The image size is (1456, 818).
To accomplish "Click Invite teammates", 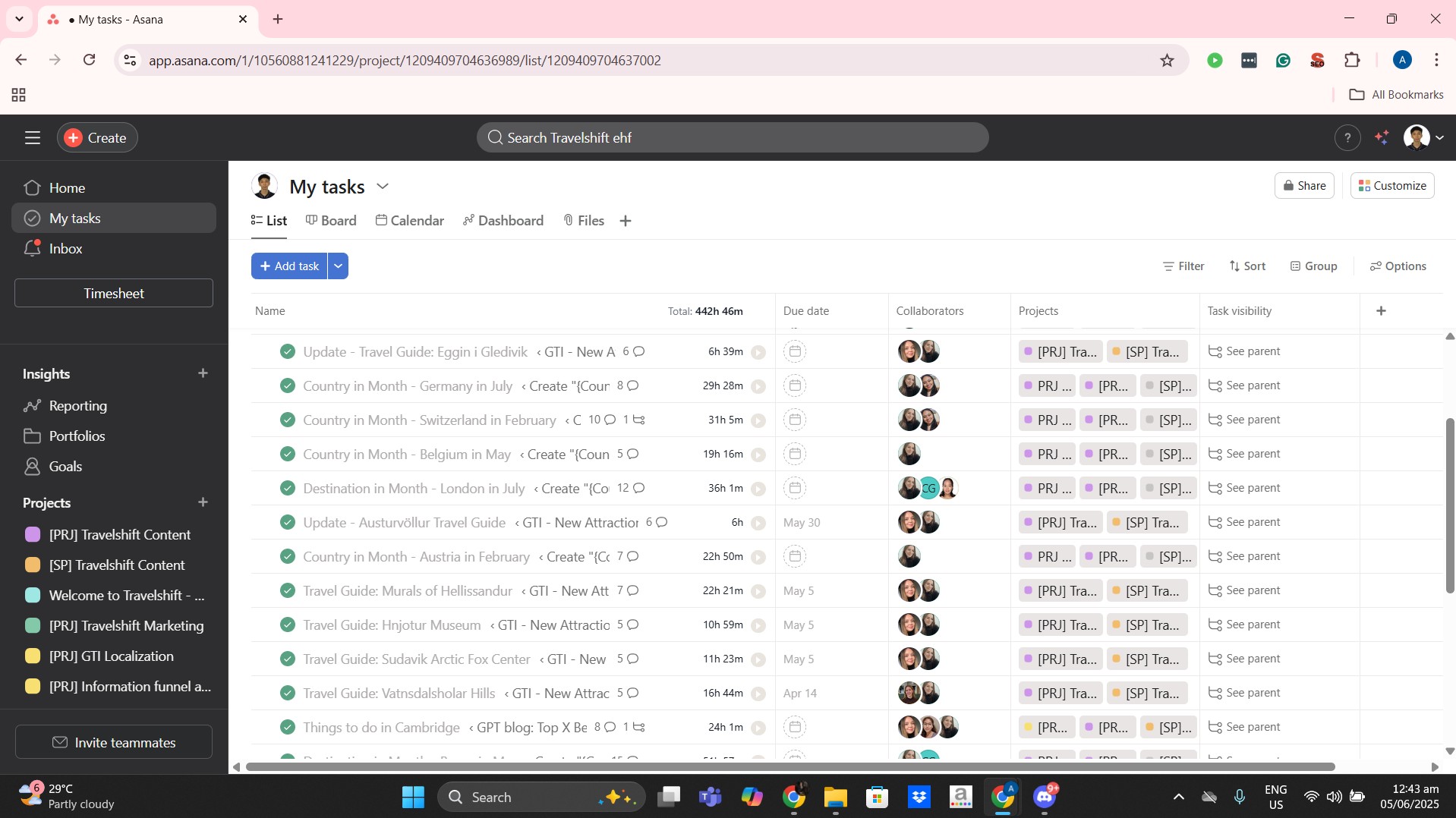I will tap(114, 742).
